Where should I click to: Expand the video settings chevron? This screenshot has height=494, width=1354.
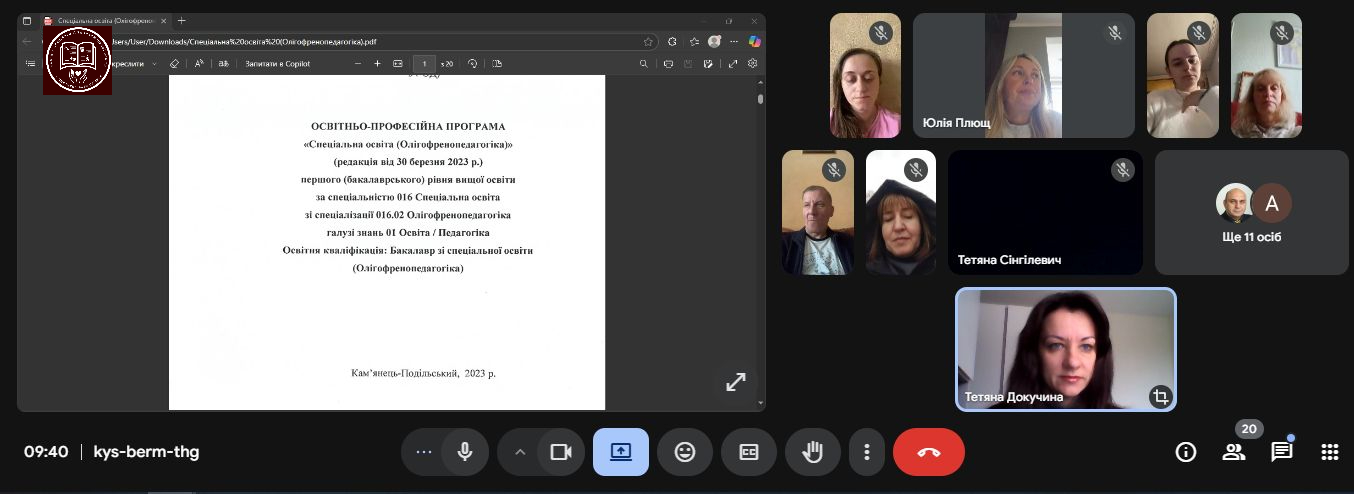point(520,452)
